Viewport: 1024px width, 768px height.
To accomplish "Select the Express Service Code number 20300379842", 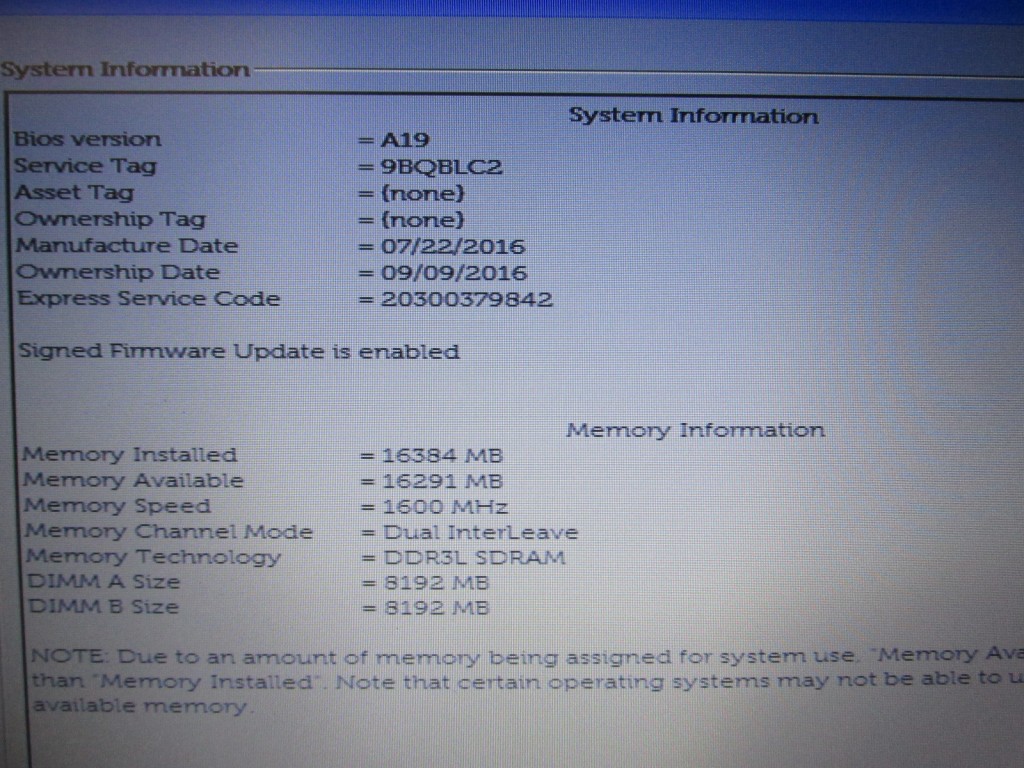I will [x=466, y=299].
